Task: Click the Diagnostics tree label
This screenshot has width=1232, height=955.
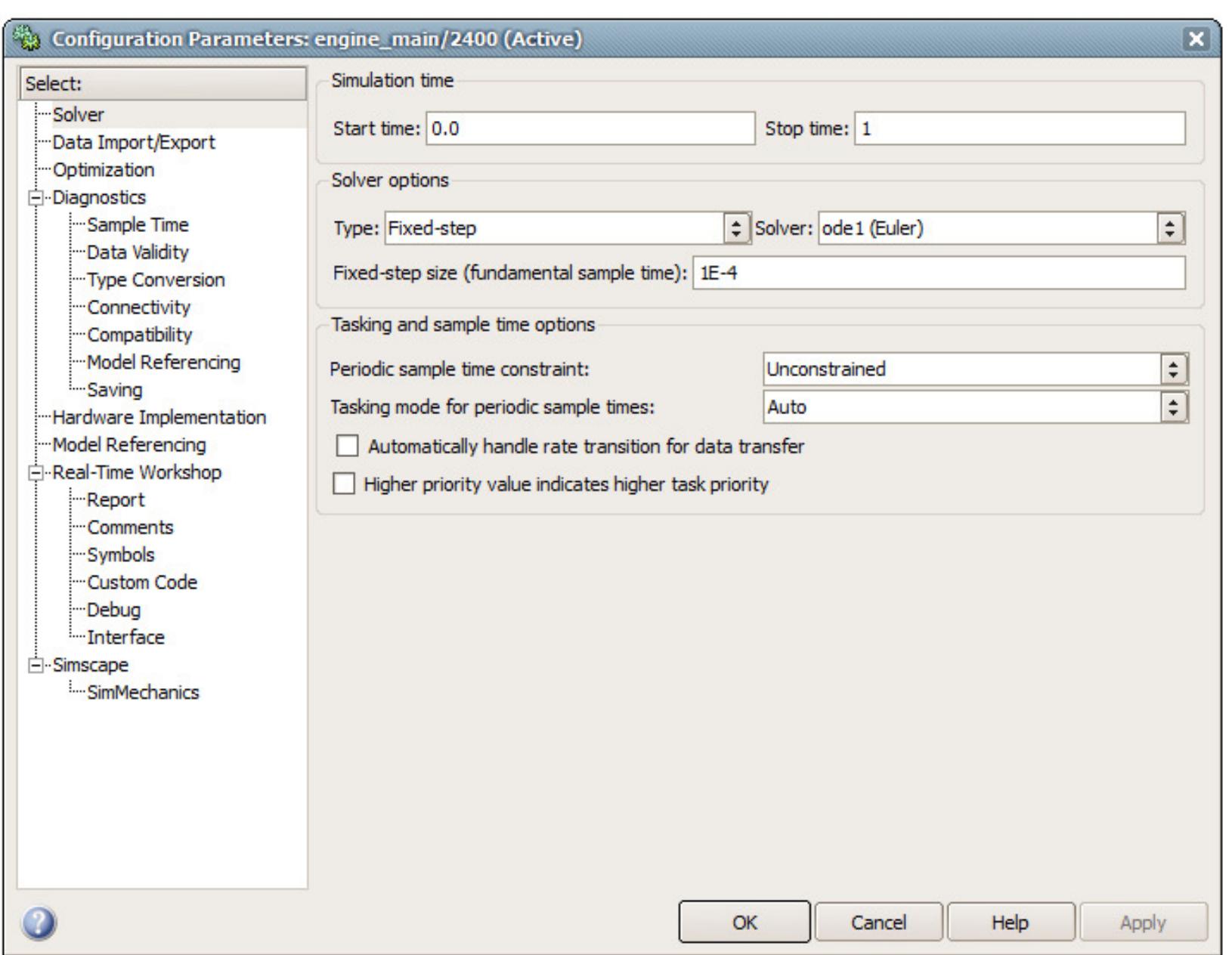Action: click(x=99, y=197)
